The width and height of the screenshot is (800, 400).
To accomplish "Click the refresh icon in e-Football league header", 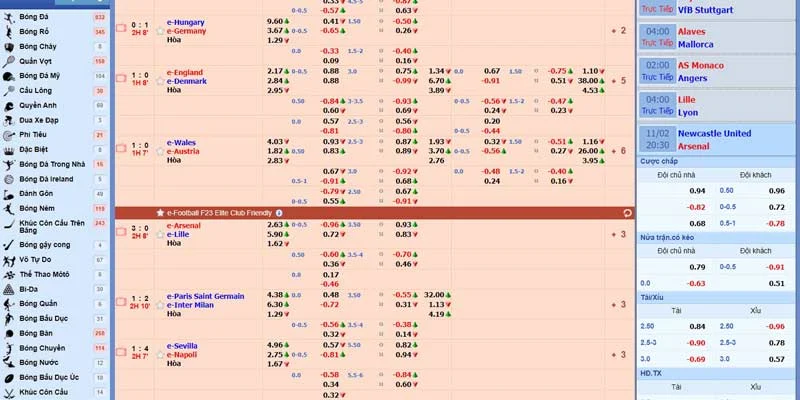I will (x=627, y=213).
